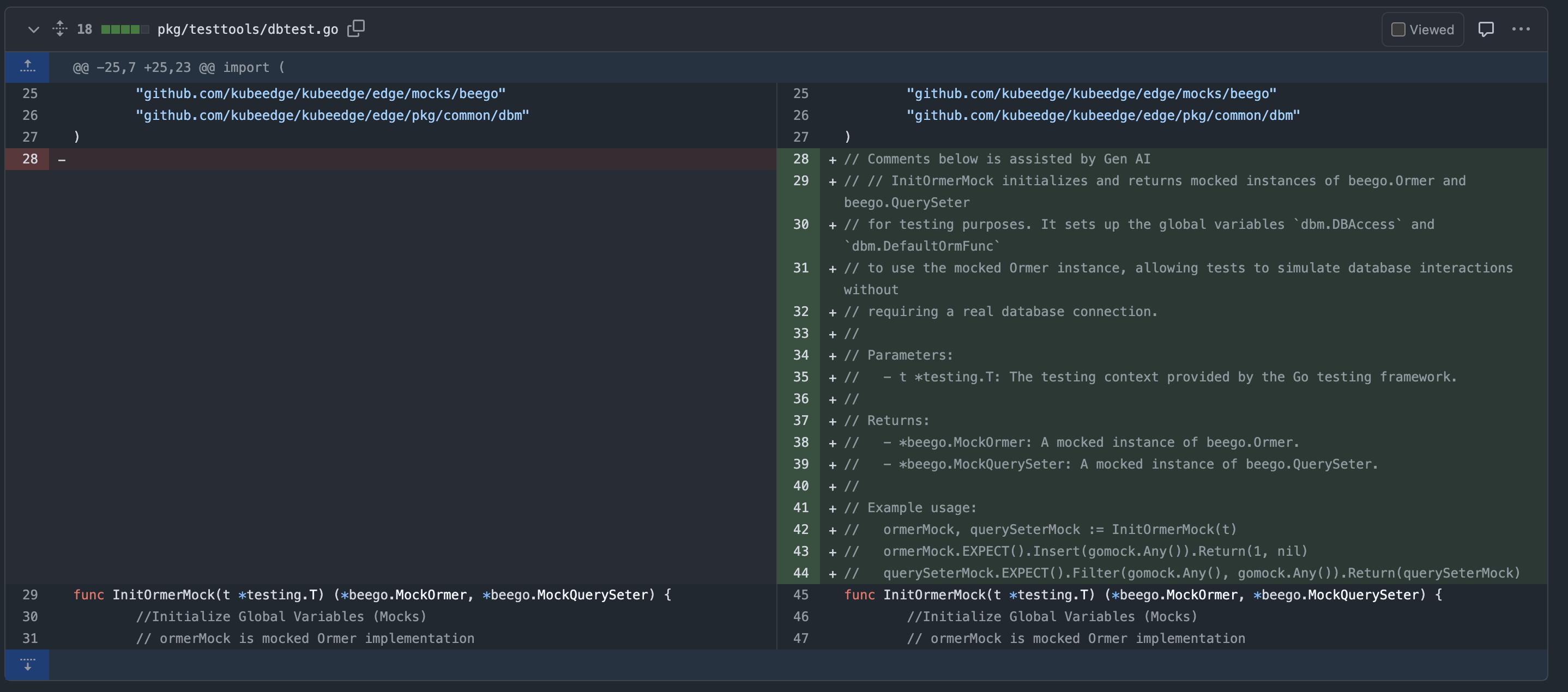Click the pkg/testtools/dbtest.go file name link
The image size is (1568, 692).
tap(248, 29)
